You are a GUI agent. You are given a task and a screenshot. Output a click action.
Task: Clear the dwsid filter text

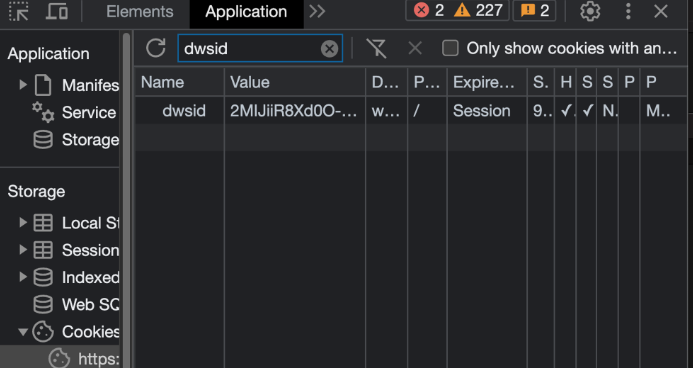pyautogui.click(x=329, y=49)
